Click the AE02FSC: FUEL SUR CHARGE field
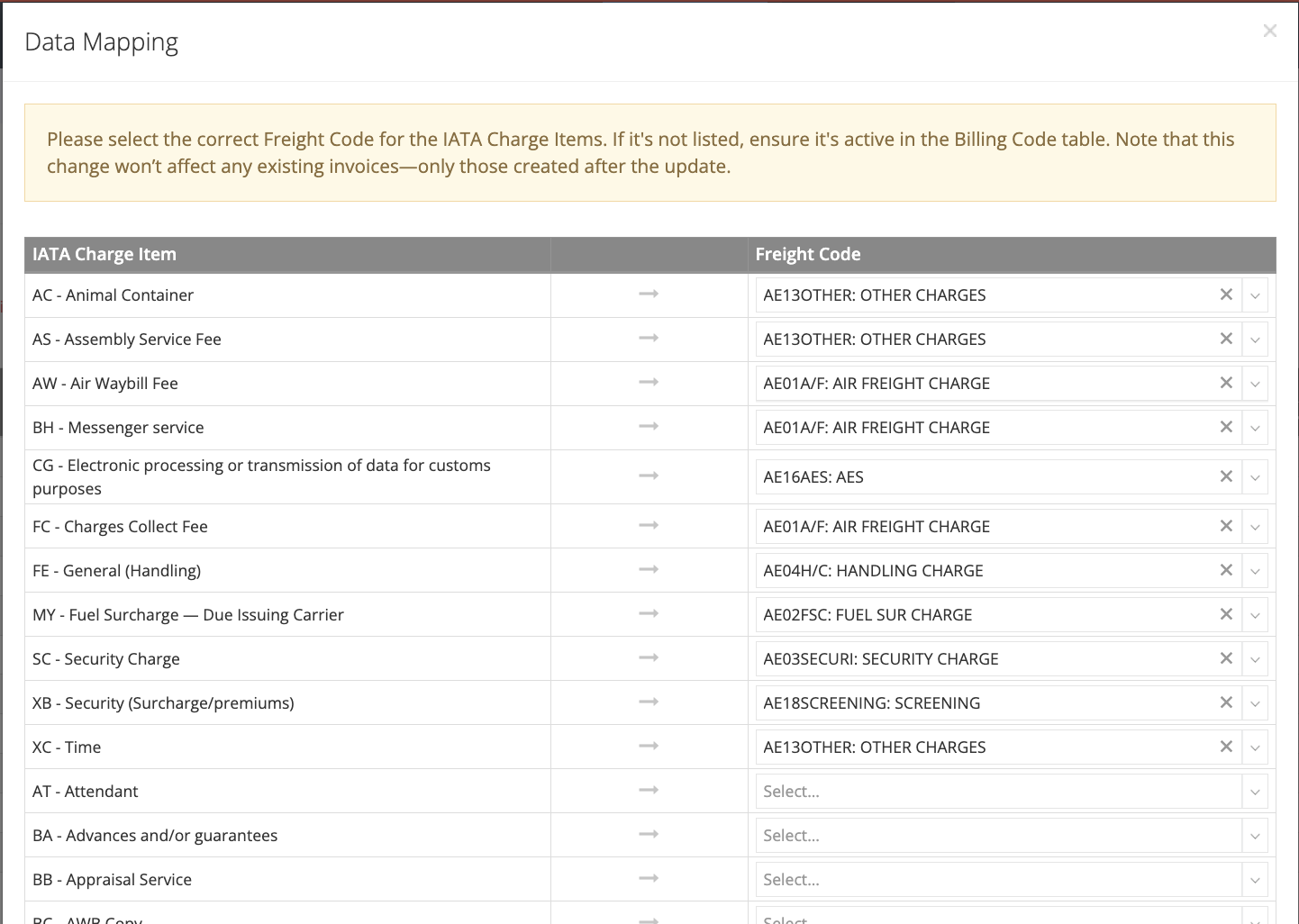Viewport: 1299px width, 924px height. (x=982, y=615)
